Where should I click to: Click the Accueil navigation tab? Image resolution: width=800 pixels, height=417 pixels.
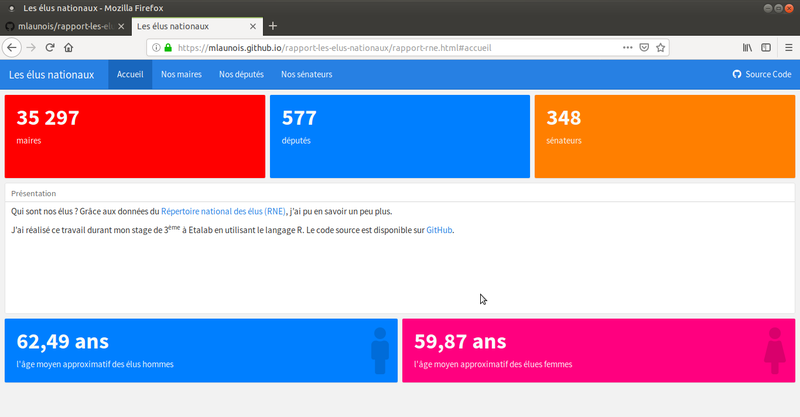(130, 74)
